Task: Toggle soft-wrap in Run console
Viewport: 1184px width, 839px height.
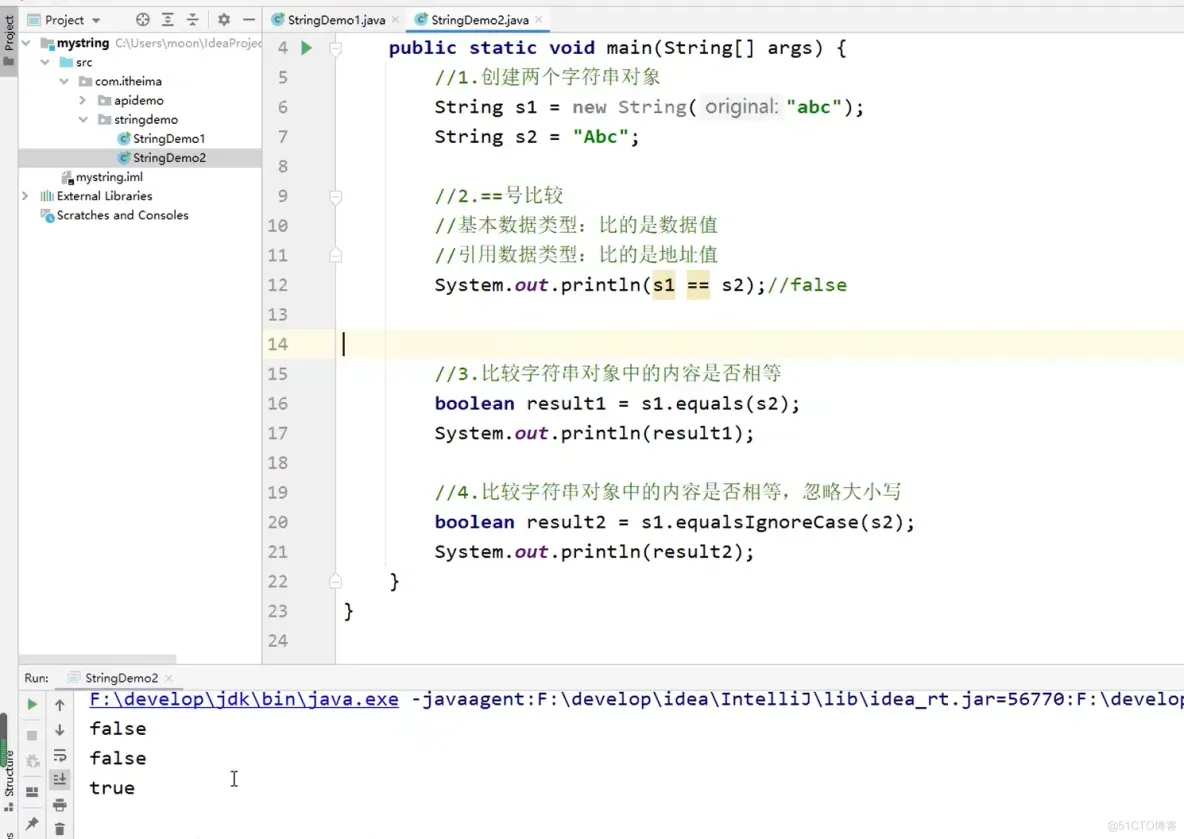Action: coord(60,756)
